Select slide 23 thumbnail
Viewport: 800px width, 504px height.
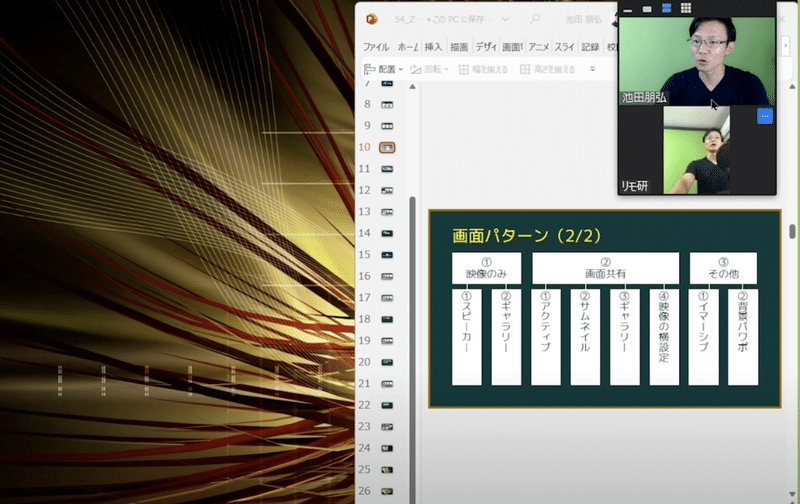pos(387,426)
